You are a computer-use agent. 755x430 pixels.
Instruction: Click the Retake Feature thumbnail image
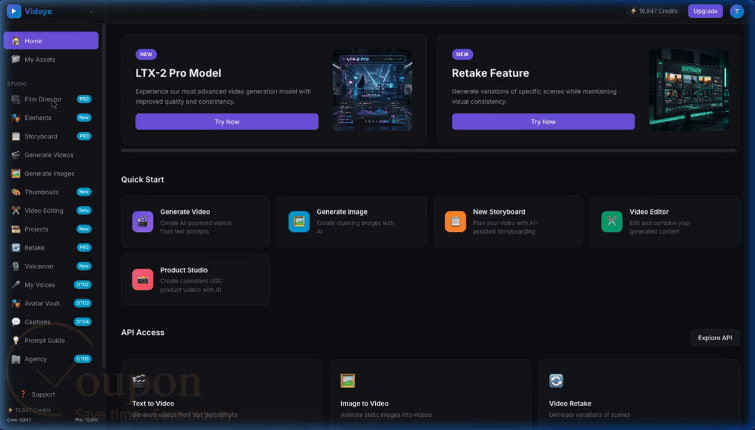click(689, 90)
